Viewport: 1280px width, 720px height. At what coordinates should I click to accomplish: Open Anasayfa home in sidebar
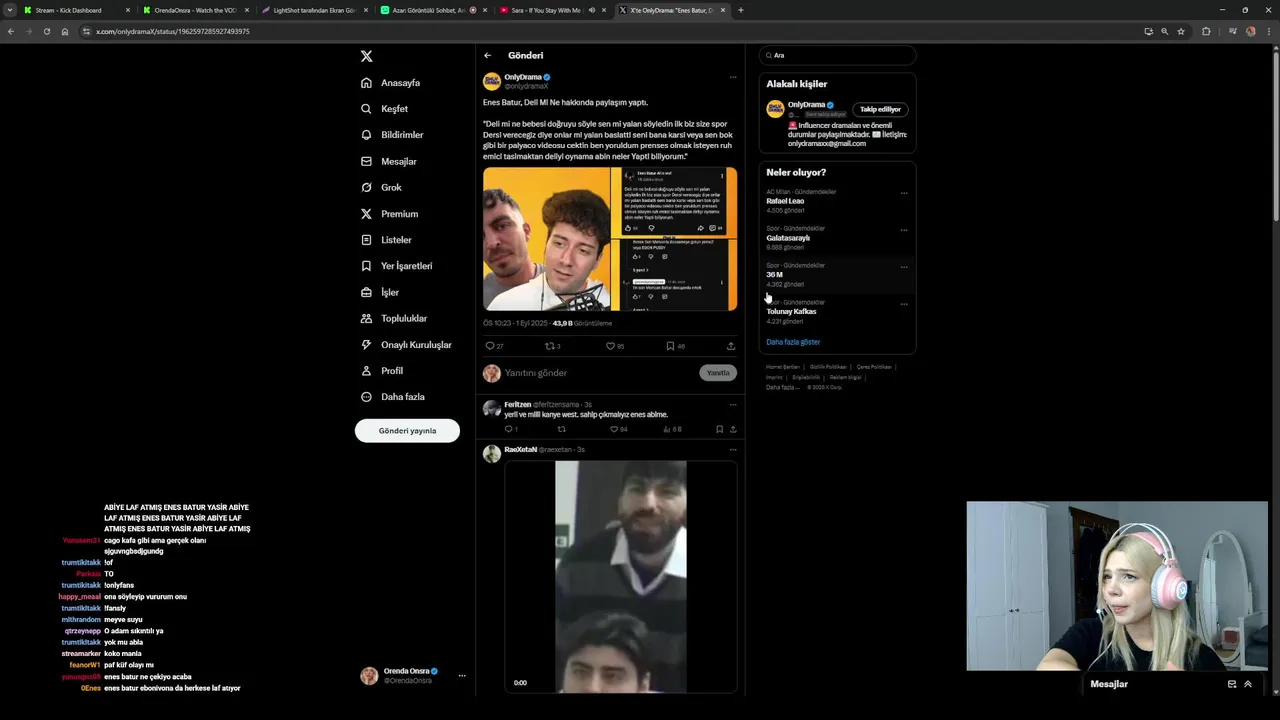pos(391,83)
